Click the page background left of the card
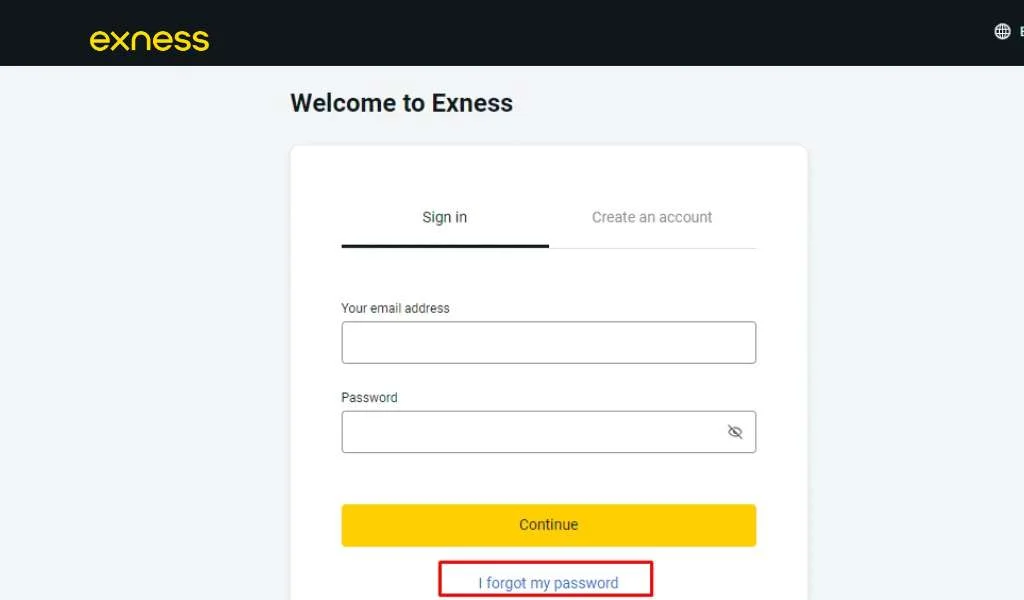The width and height of the screenshot is (1024, 600). tap(140, 350)
